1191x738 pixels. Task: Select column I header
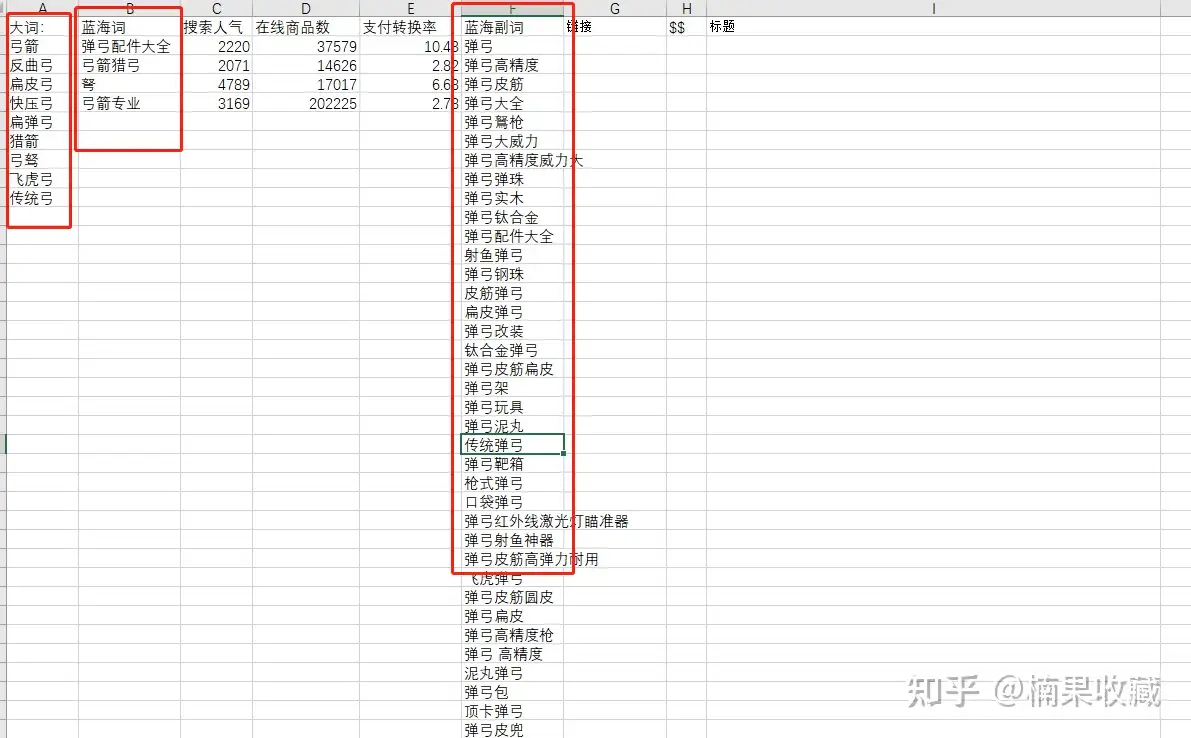934,8
